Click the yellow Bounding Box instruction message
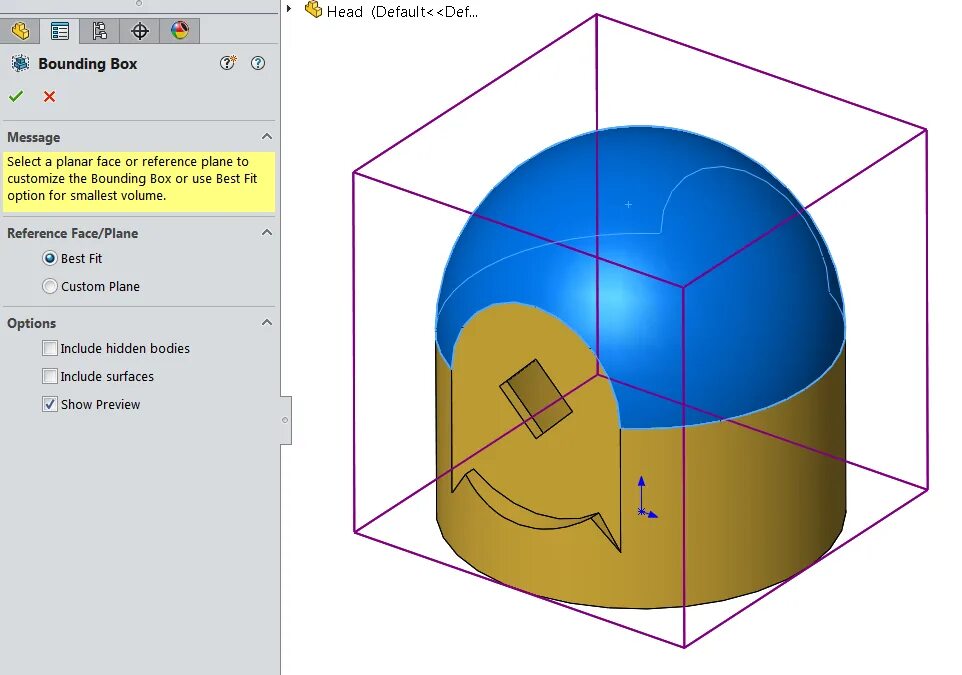This screenshot has height=675, width=962. 139,182
